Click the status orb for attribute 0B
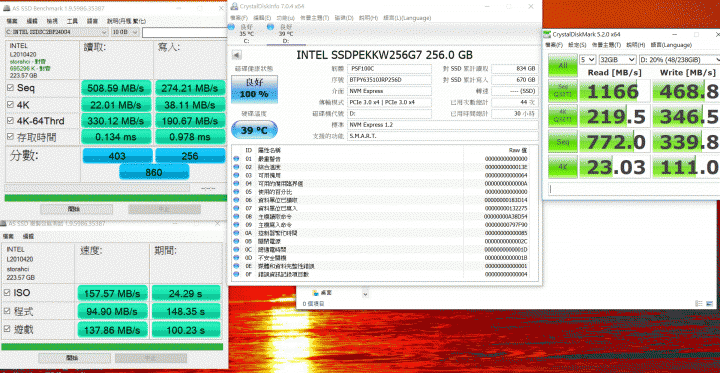The height and width of the screenshot is (373, 720). [x=236, y=241]
